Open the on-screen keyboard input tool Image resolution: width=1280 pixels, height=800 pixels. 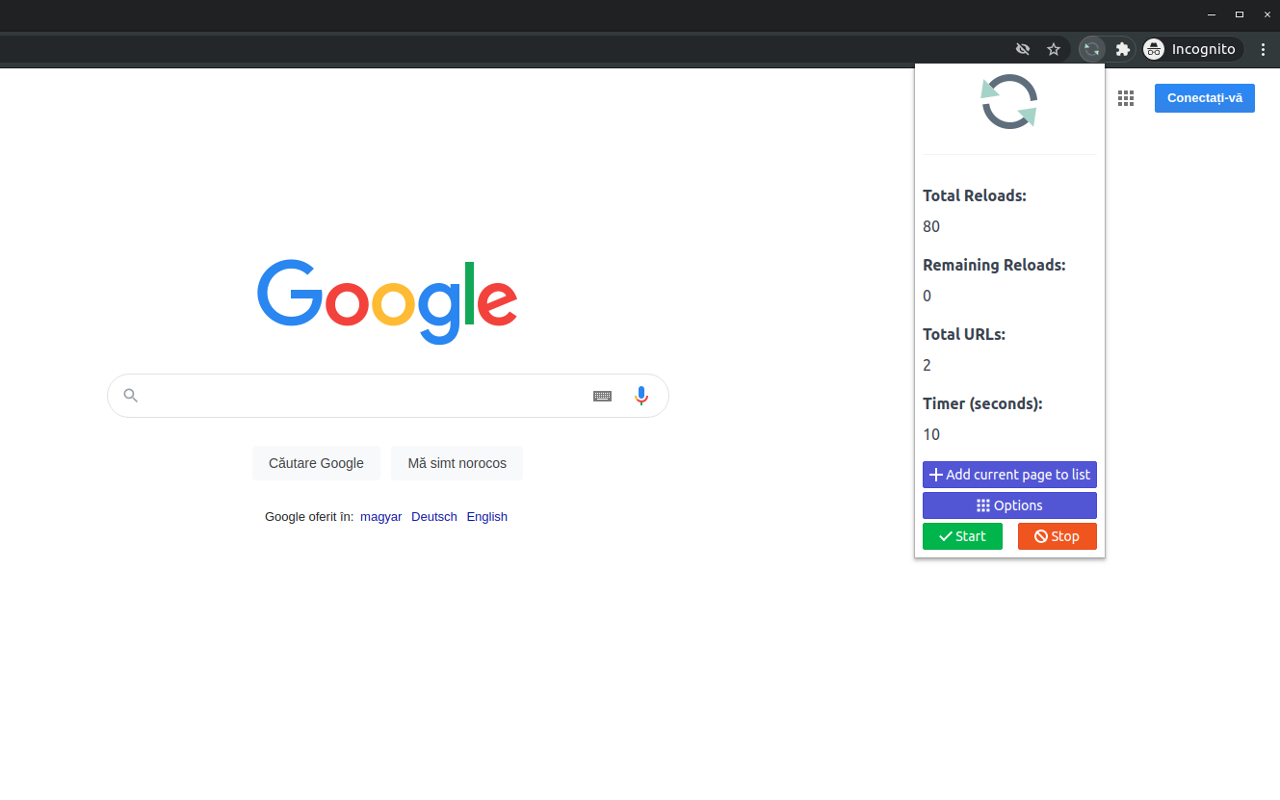602,396
